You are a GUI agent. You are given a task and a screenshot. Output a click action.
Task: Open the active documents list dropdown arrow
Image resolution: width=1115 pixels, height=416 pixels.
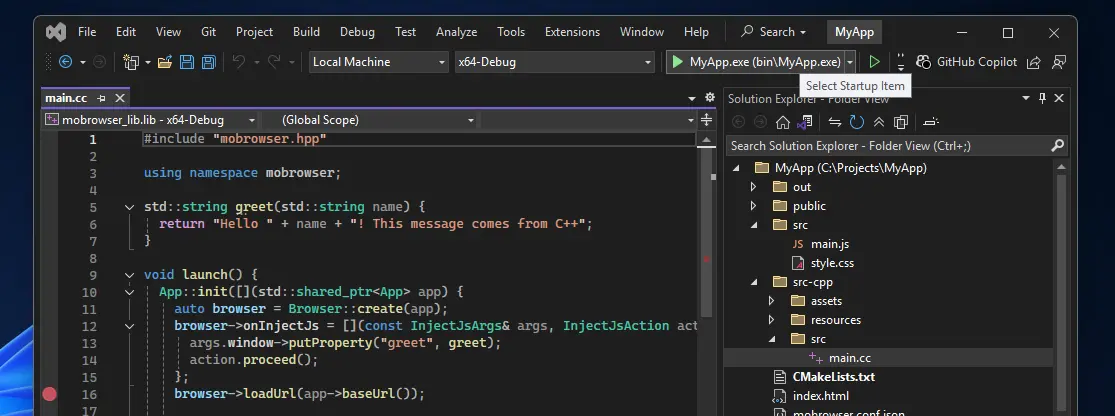pos(692,98)
